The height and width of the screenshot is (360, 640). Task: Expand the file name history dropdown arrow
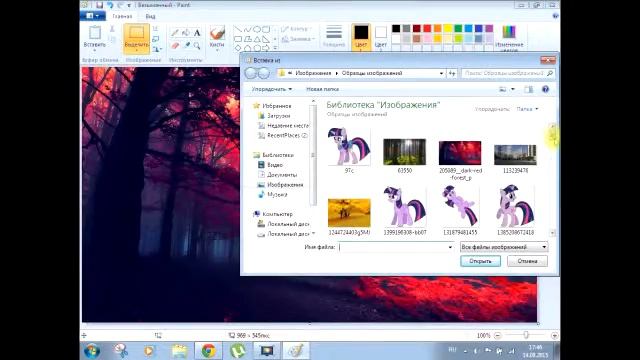(450, 247)
